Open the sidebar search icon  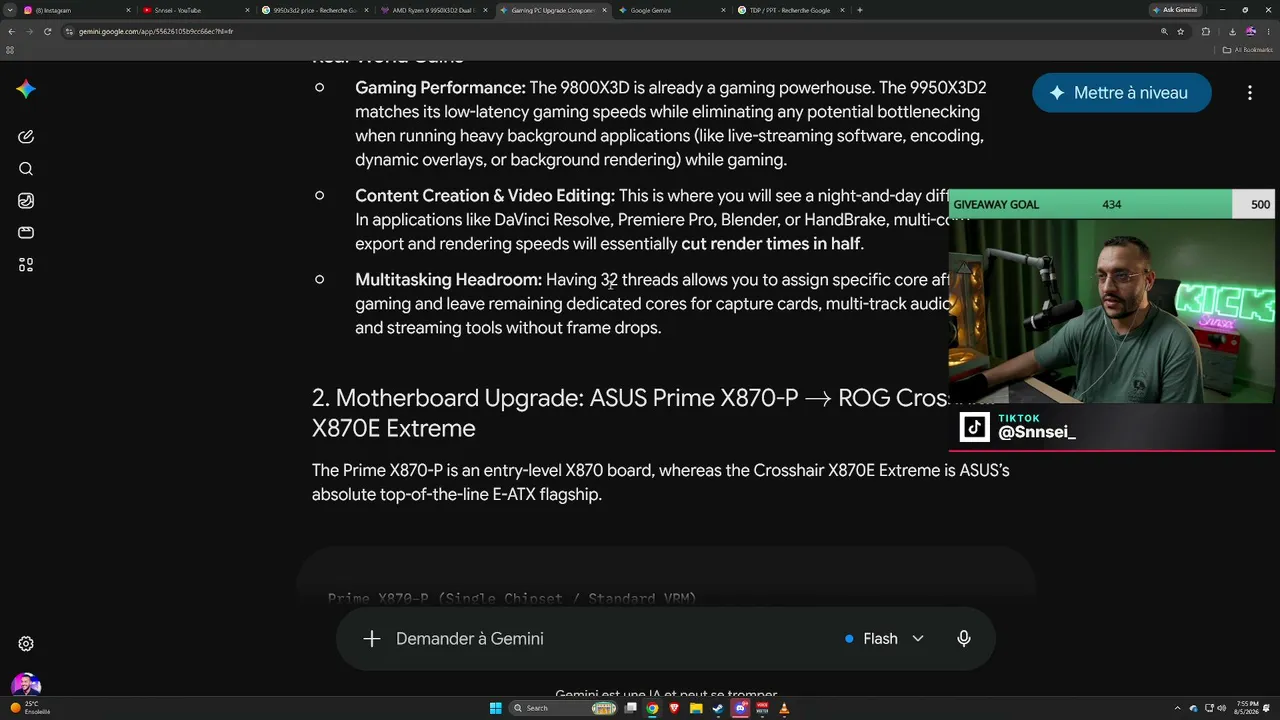[26, 169]
